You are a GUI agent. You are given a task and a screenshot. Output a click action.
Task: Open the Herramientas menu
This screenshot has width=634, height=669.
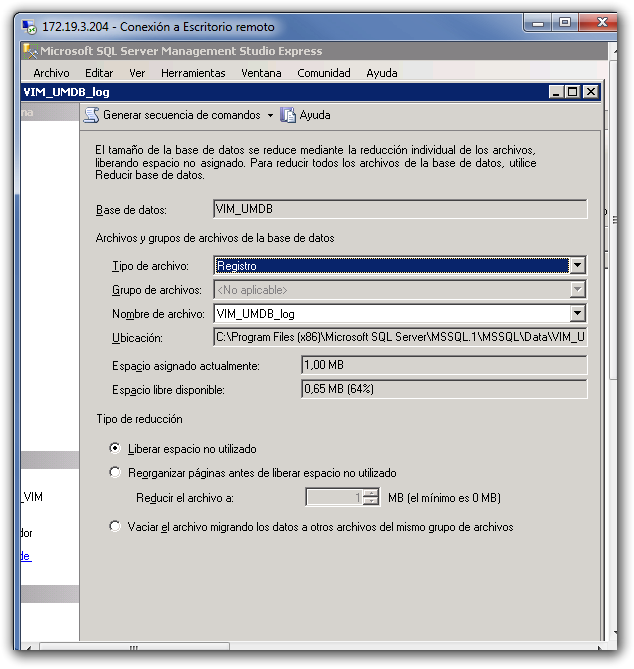point(193,73)
